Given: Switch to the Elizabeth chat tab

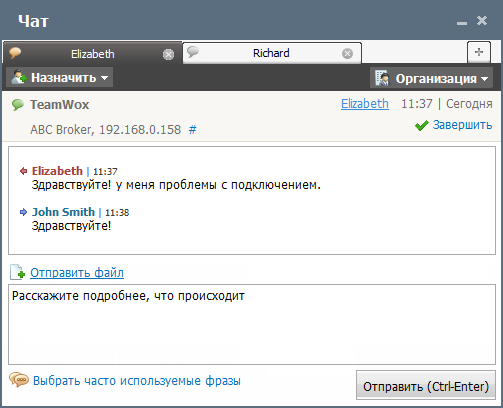Looking at the screenshot, I should tap(92, 54).
